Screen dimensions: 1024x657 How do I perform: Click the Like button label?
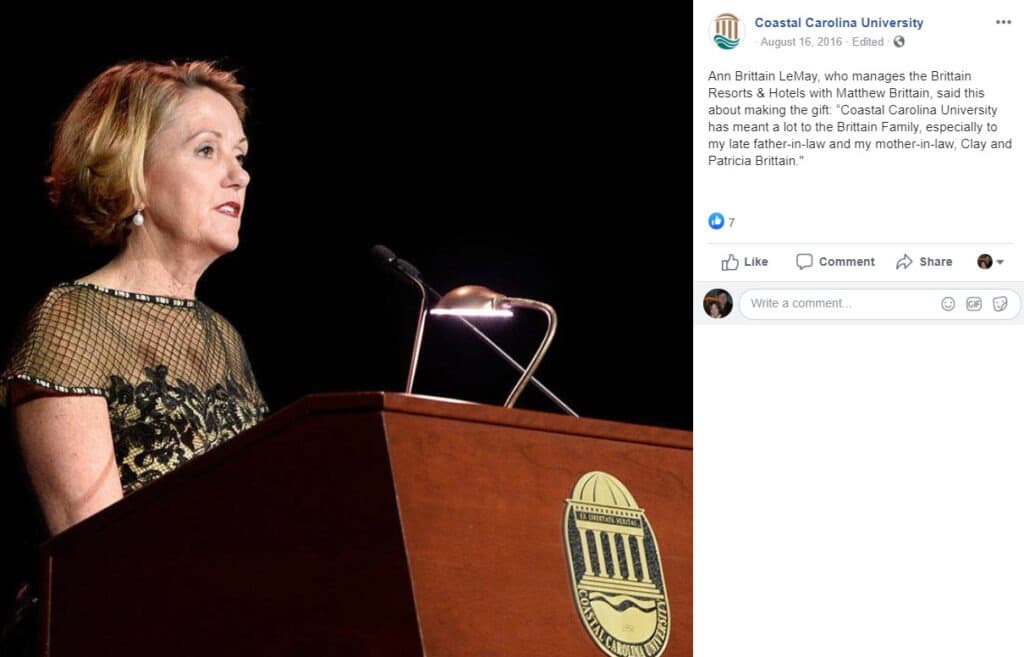[756, 262]
